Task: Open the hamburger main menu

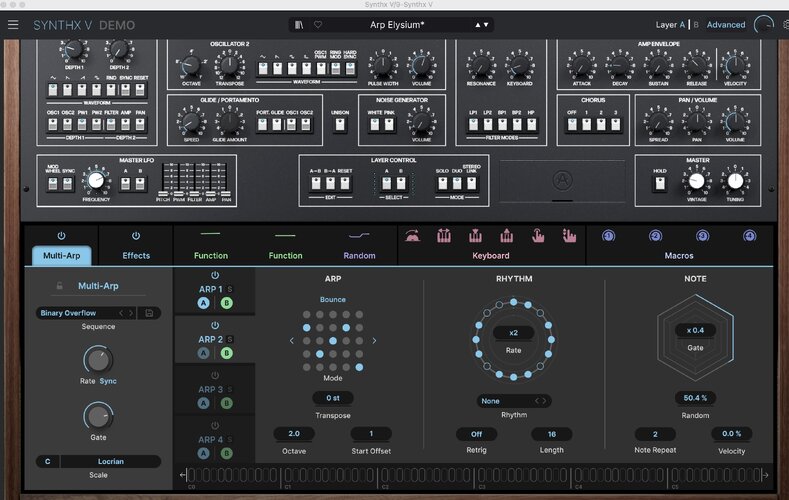Action: (x=13, y=25)
